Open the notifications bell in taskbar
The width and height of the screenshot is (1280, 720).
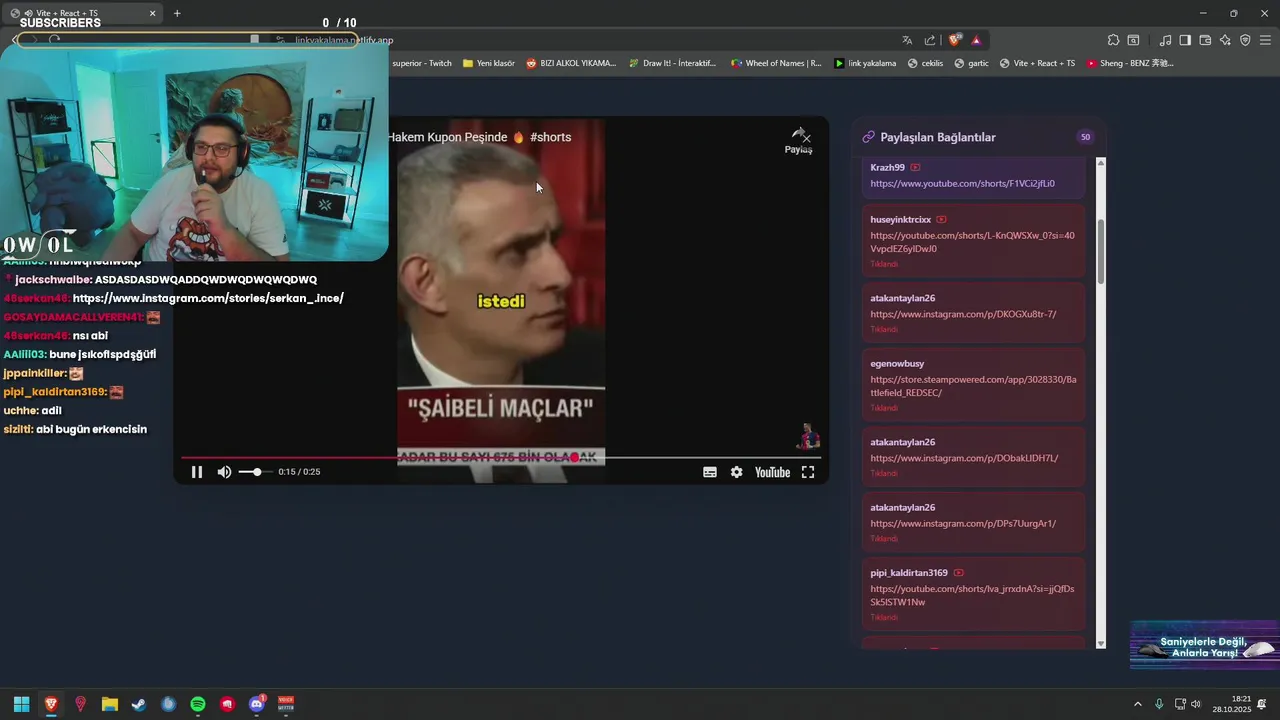1263,704
